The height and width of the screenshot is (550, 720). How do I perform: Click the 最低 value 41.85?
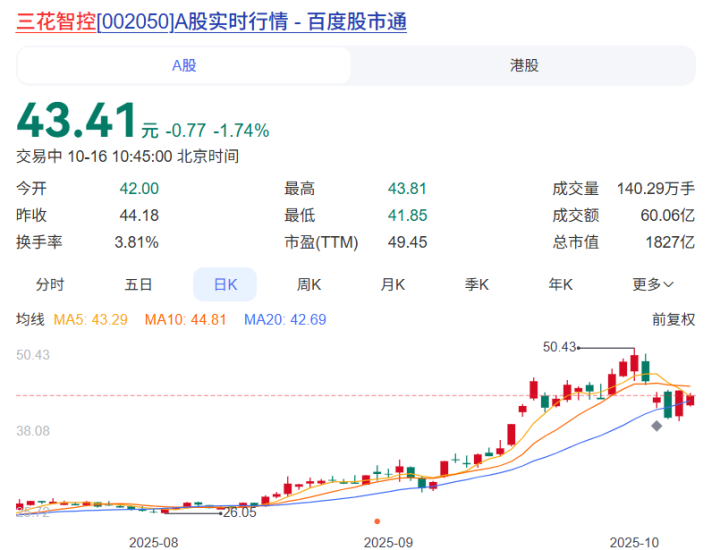pos(407,215)
